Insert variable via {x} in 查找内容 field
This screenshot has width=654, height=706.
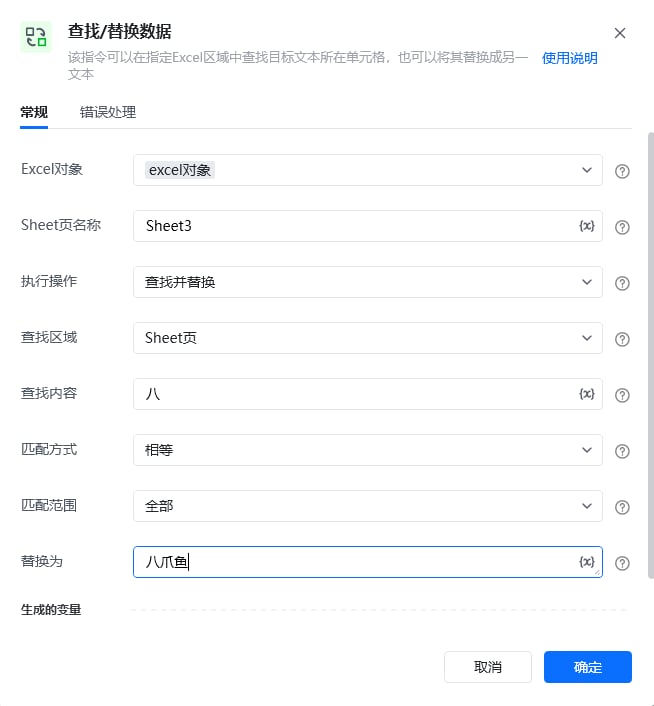pos(586,394)
